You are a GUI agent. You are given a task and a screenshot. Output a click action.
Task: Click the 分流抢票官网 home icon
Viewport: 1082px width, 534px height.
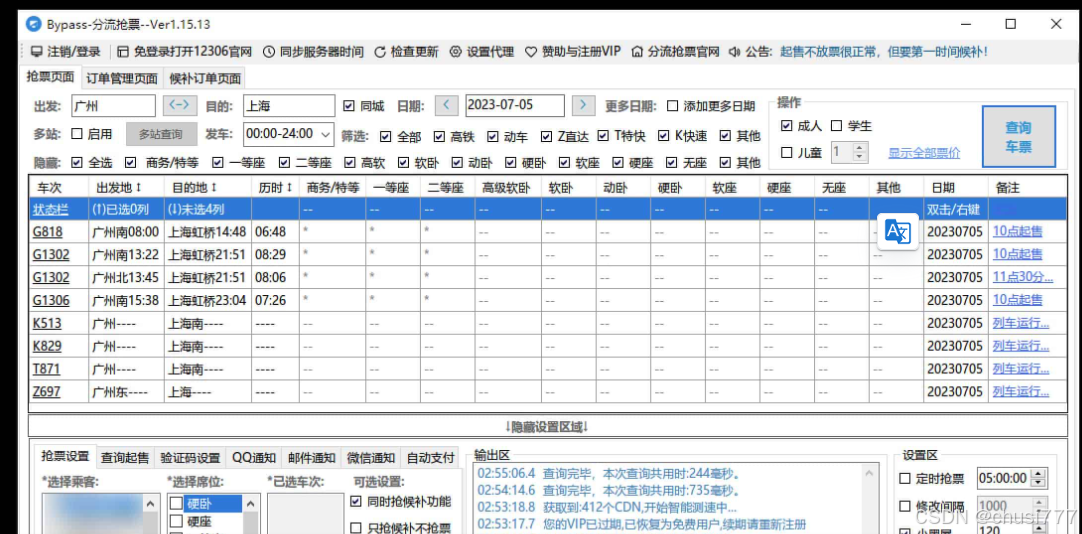point(638,52)
